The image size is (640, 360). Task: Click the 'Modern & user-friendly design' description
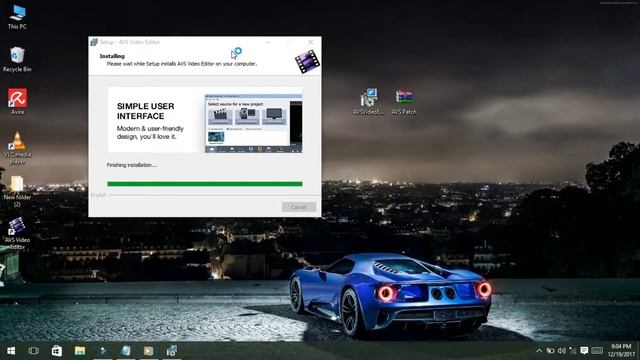150,133
